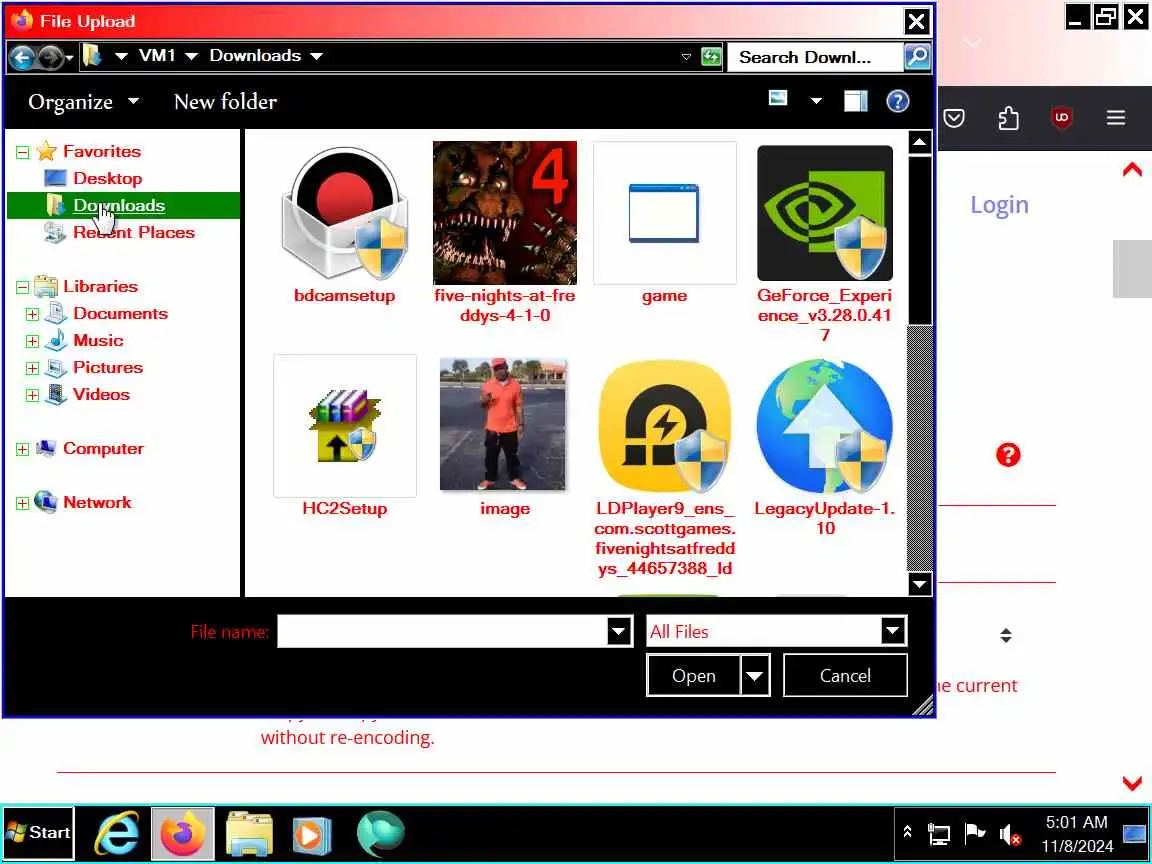Click the network tray icon
The image size is (1152, 864).
(939, 834)
